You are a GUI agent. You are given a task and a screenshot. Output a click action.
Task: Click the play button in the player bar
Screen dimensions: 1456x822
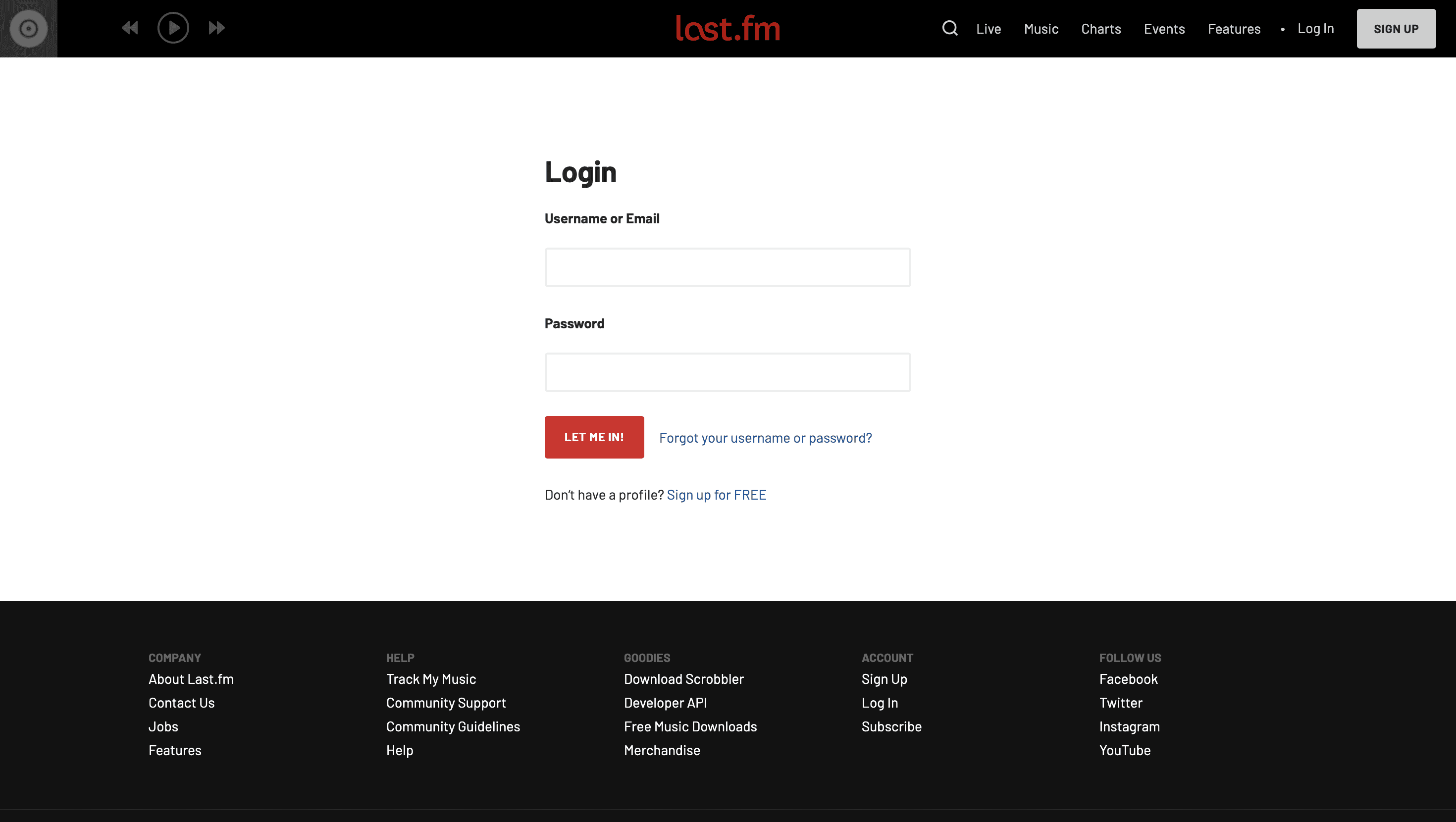tap(173, 28)
